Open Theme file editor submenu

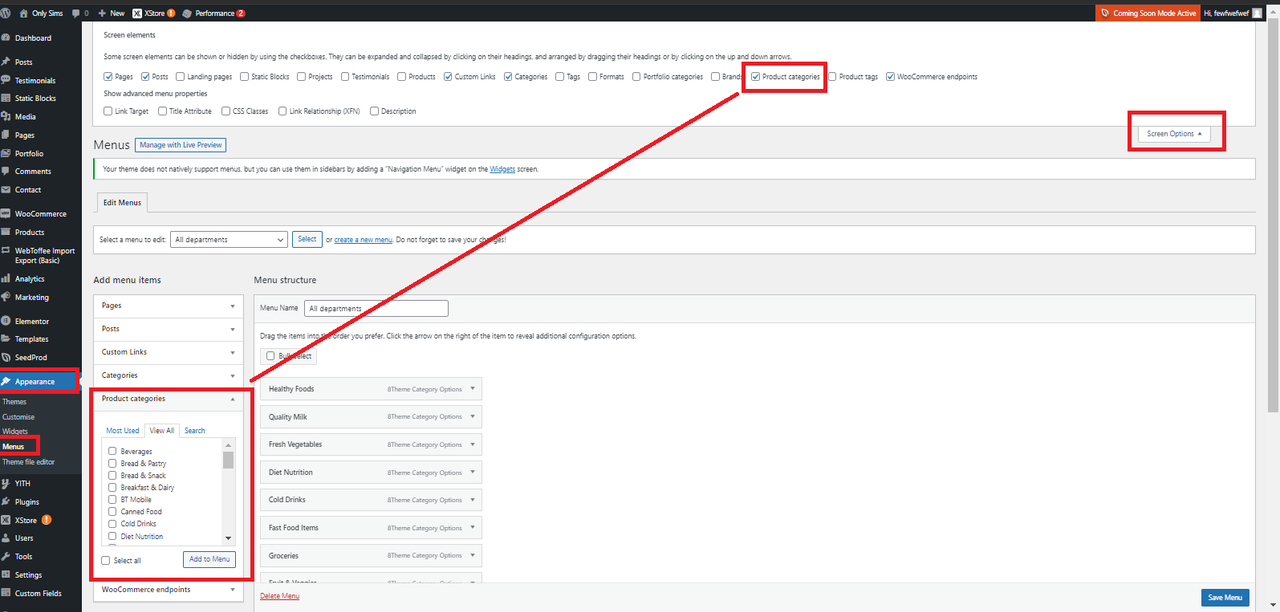tap(29, 462)
